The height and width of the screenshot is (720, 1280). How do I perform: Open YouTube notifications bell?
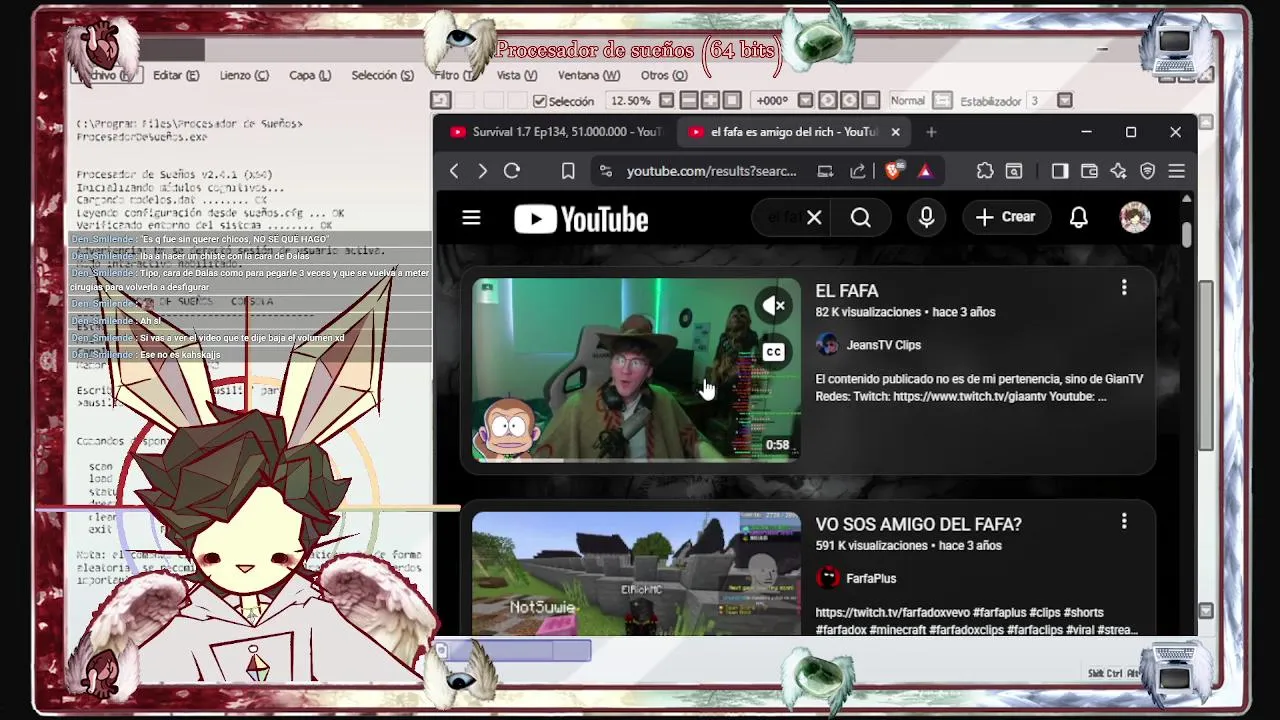1078,218
